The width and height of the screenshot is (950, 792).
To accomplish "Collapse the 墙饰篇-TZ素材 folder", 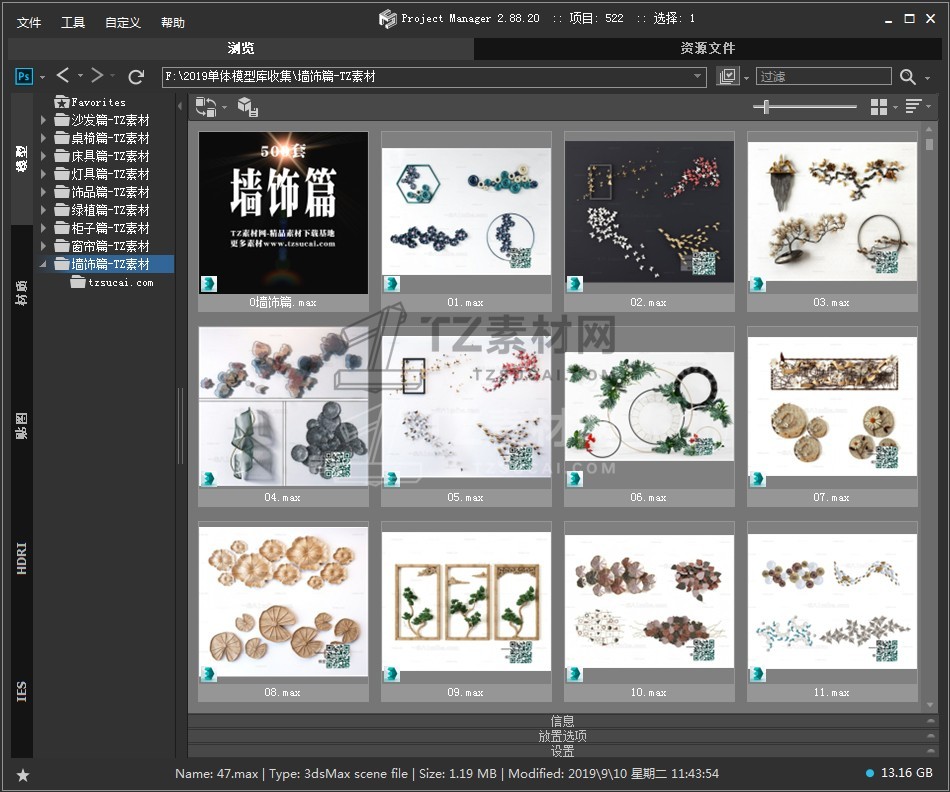I will pos(43,265).
